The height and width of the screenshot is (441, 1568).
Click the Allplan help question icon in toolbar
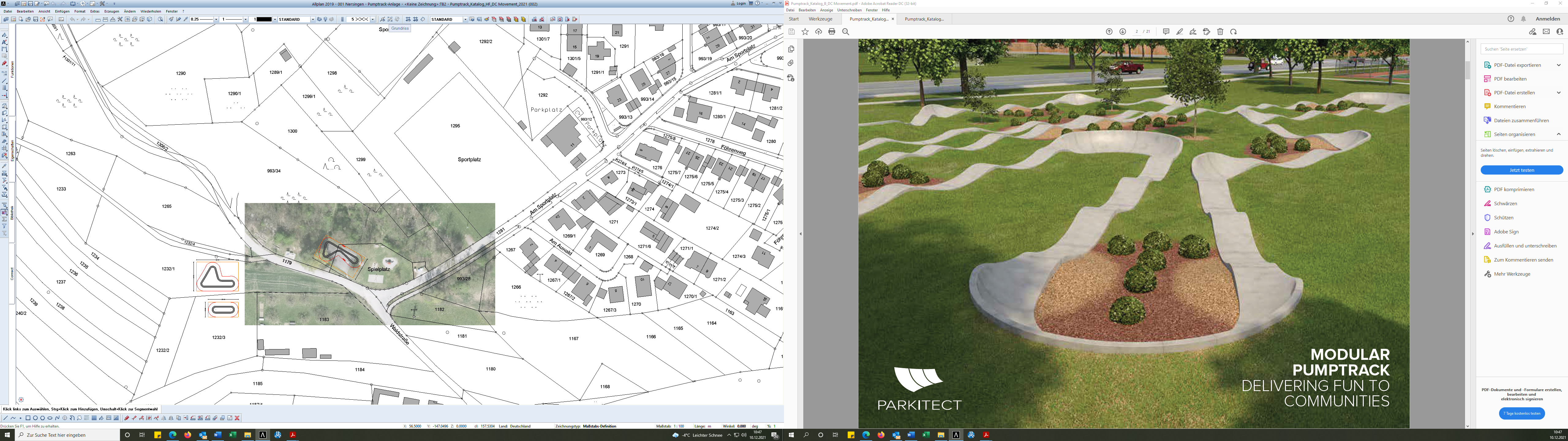point(161,20)
